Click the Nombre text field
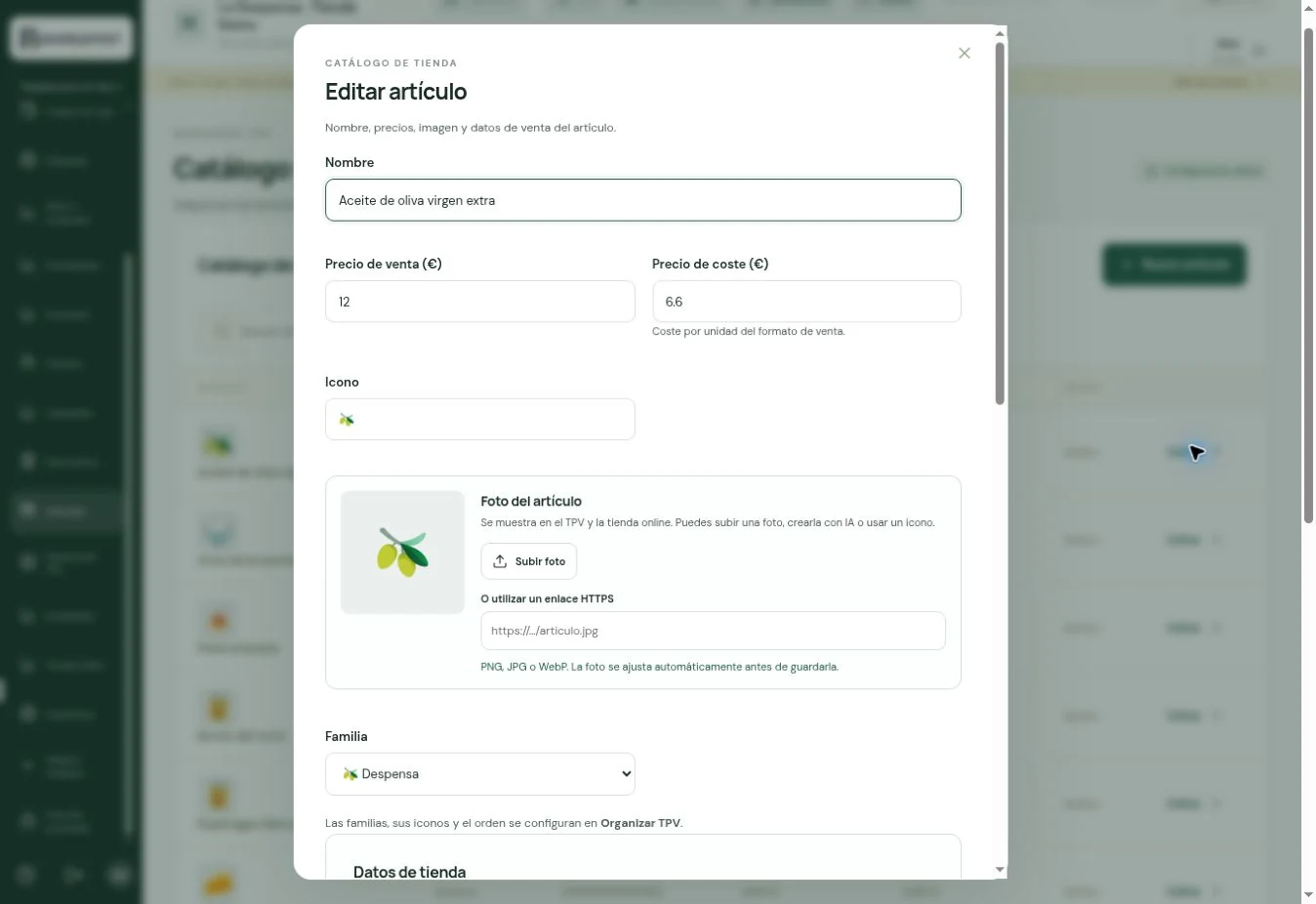 coord(643,200)
